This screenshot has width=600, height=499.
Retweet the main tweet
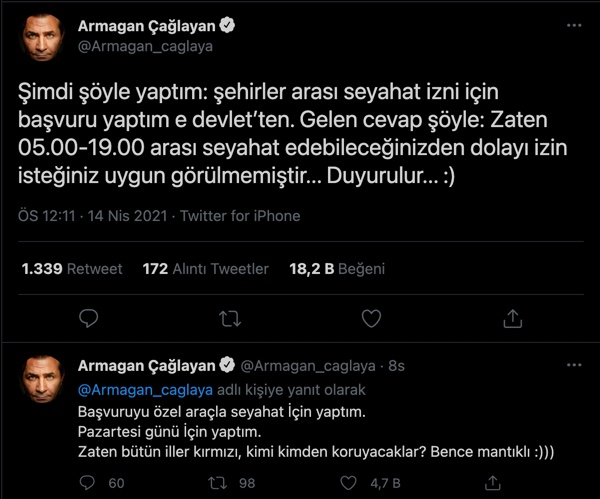(229, 318)
